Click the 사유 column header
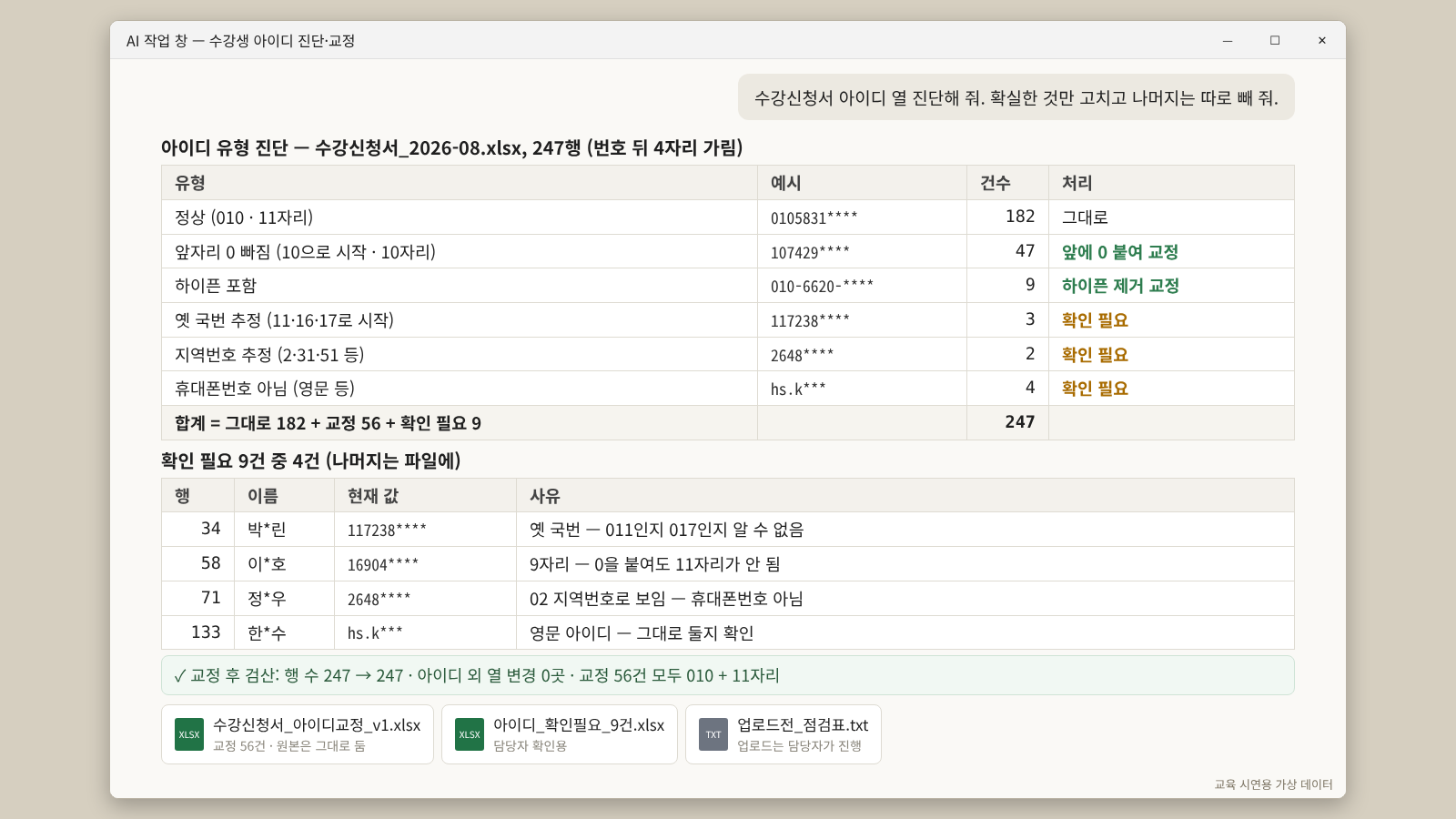Screen dimensions: 1456x819 coord(905,496)
